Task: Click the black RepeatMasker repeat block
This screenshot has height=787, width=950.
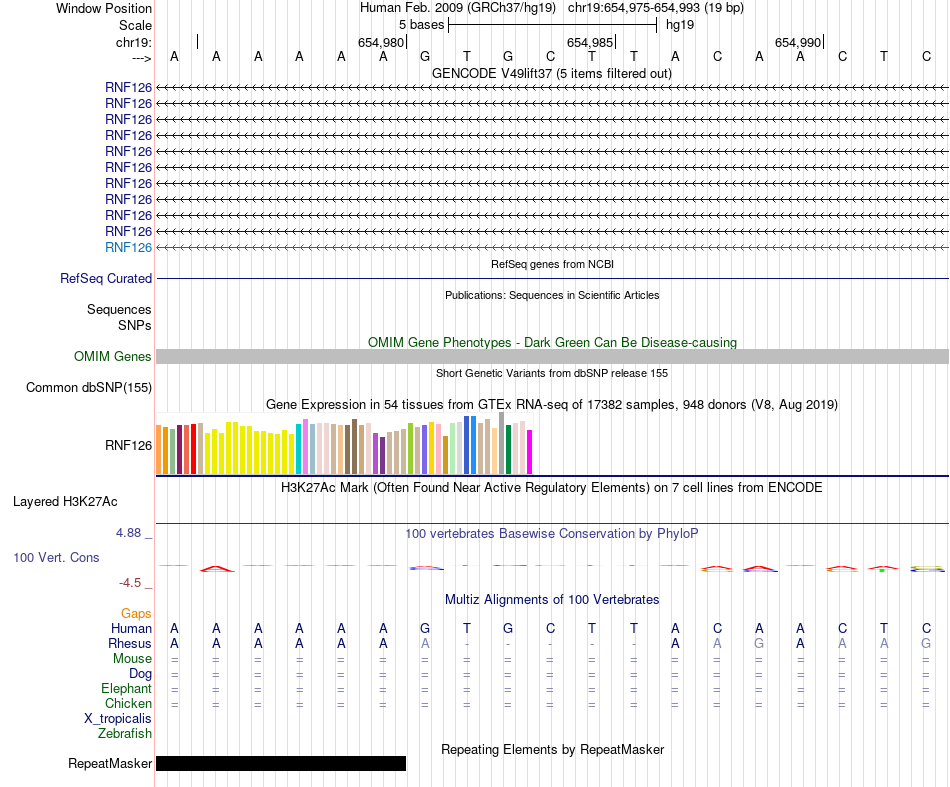Action: 281,763
